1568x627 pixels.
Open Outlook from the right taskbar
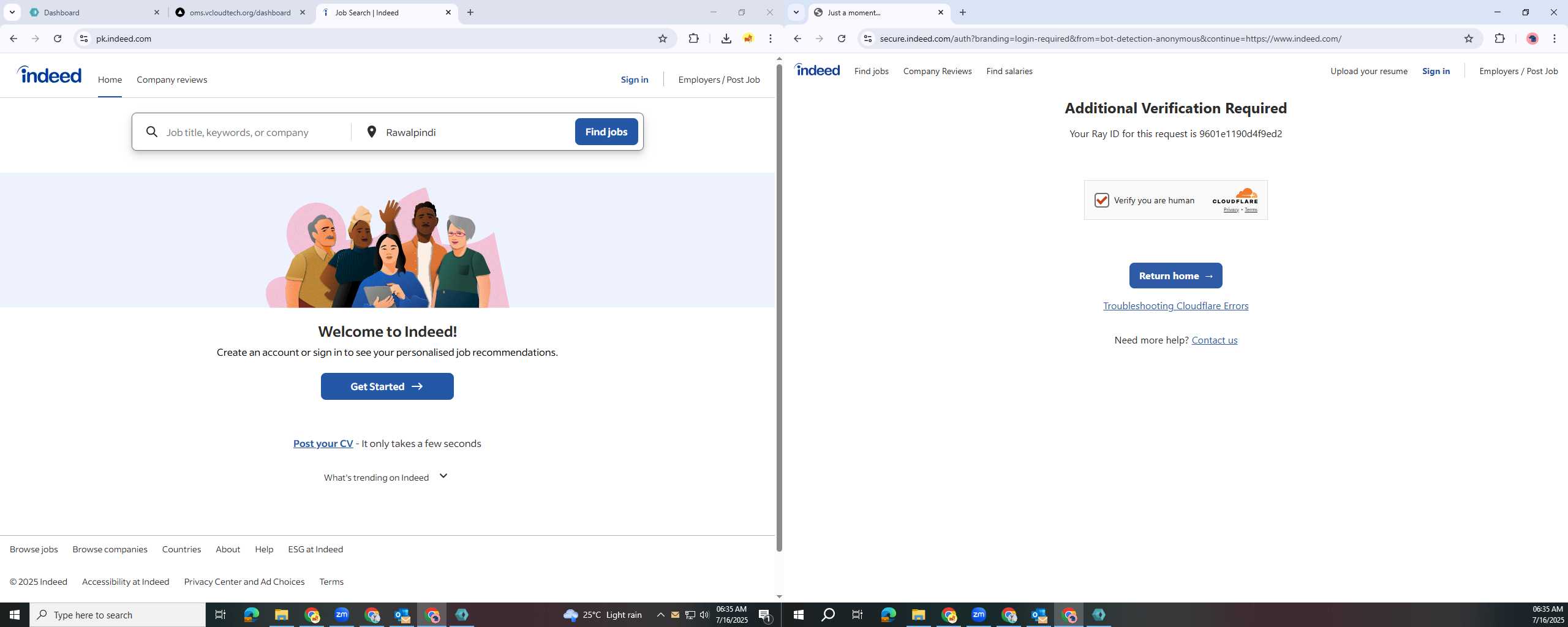click(1039, 615)
